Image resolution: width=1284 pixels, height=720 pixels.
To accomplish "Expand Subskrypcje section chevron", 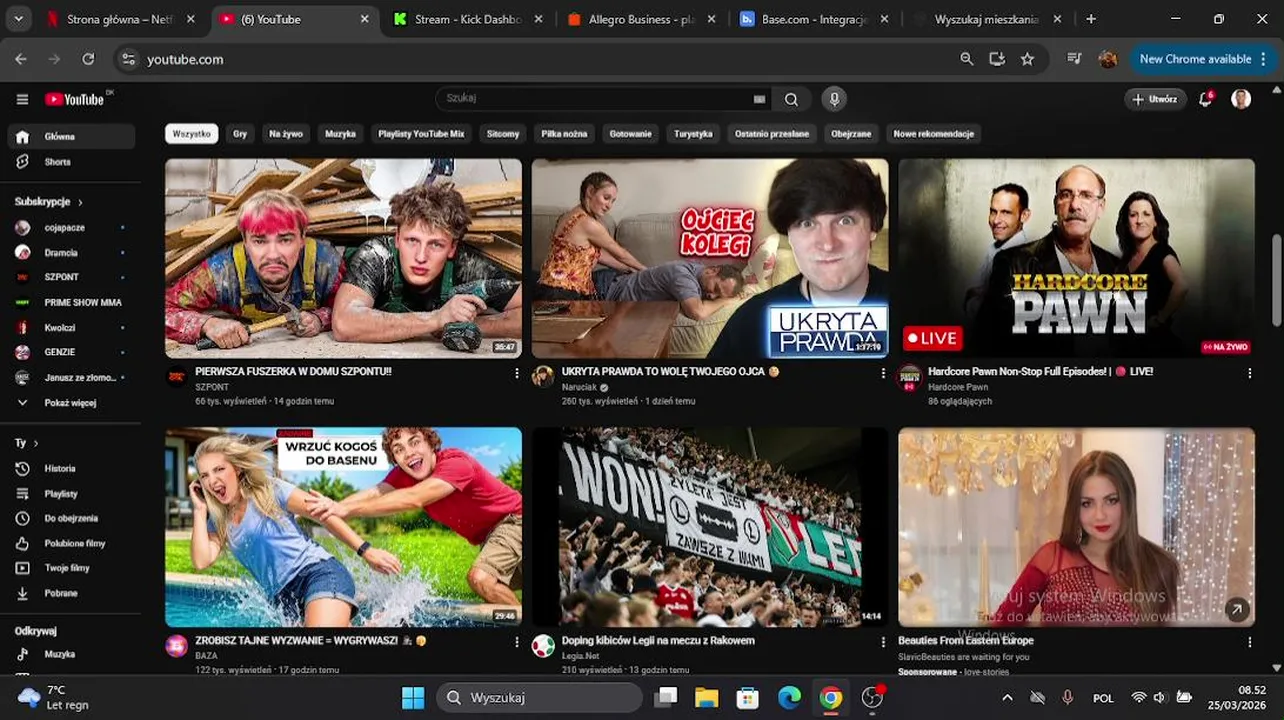I will click(x=80, y=202).
